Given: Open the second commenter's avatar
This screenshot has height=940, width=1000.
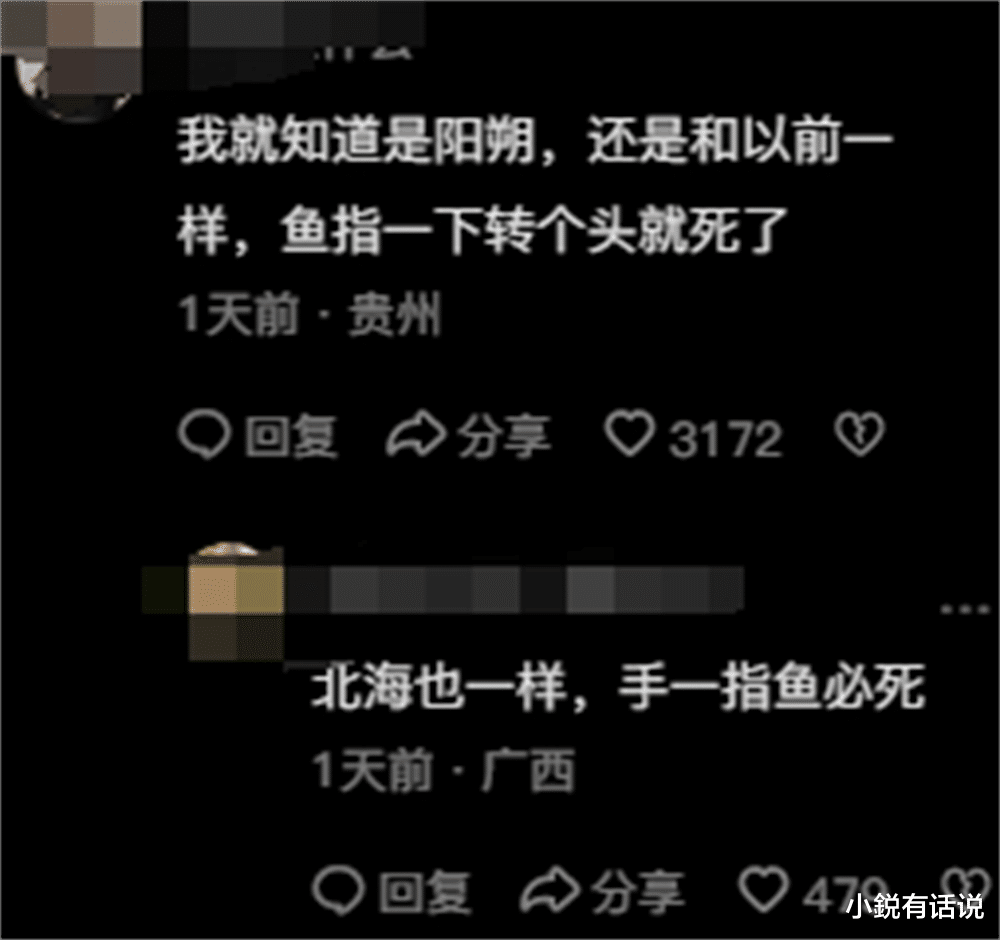Looking at the screenshot, I should 236,601.
